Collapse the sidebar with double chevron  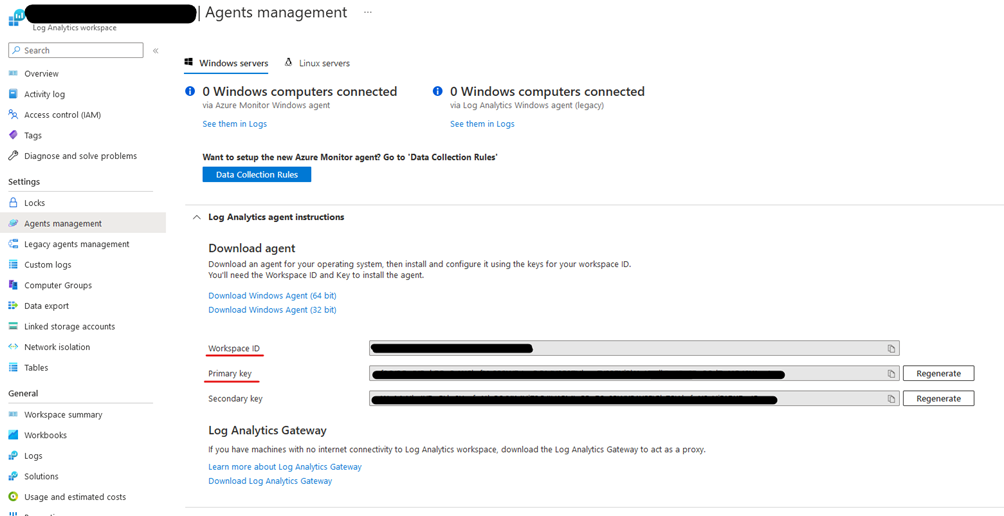(156, 51)
